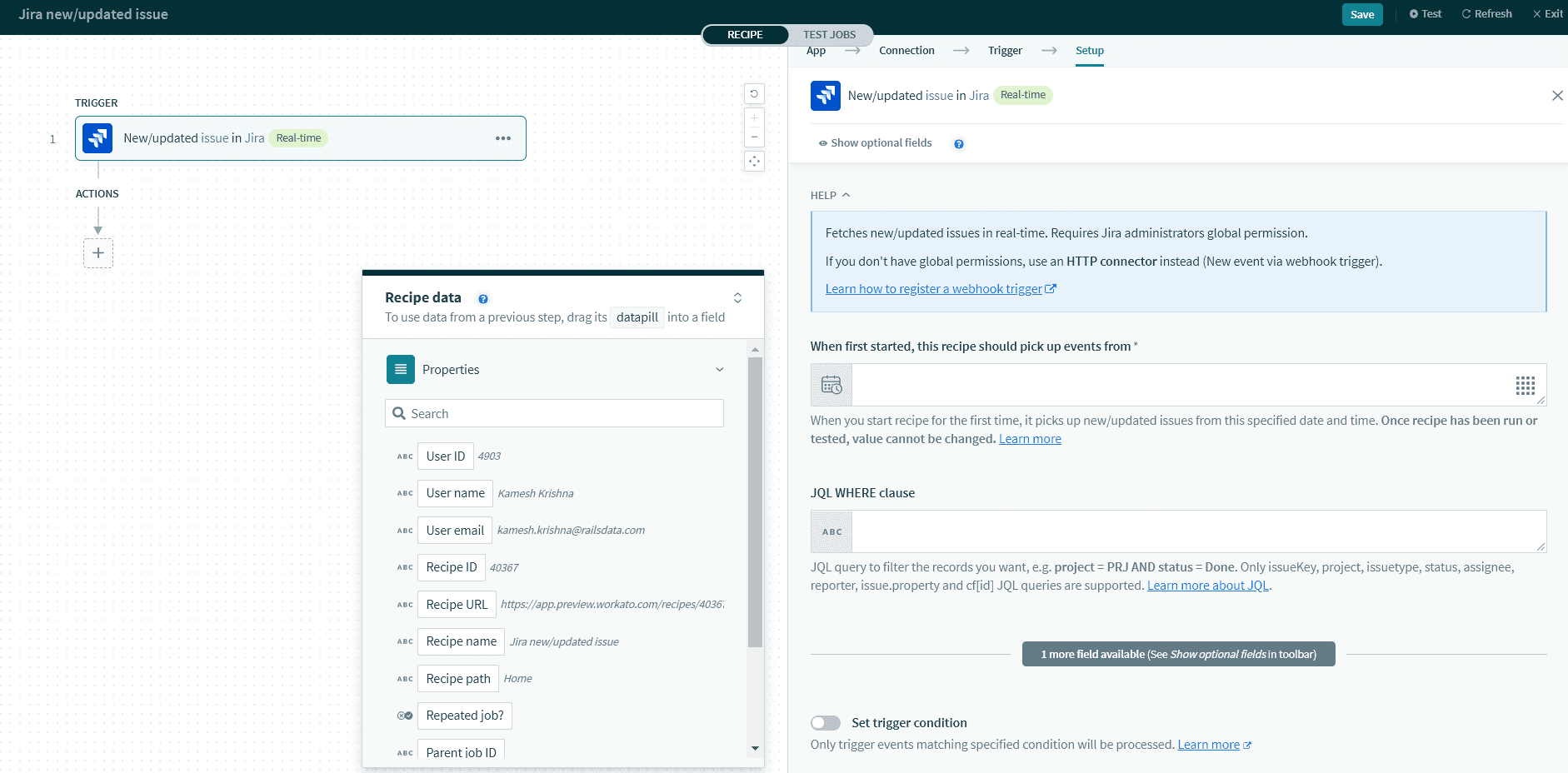Zoom out on recipe canvas

point(754,137)
